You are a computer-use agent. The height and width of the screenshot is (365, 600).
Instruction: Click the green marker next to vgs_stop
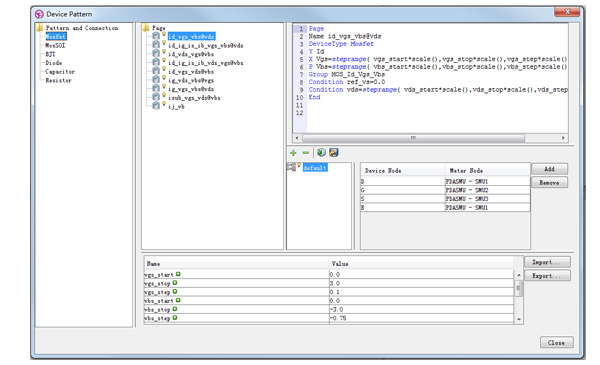click(x=175, y=283)
